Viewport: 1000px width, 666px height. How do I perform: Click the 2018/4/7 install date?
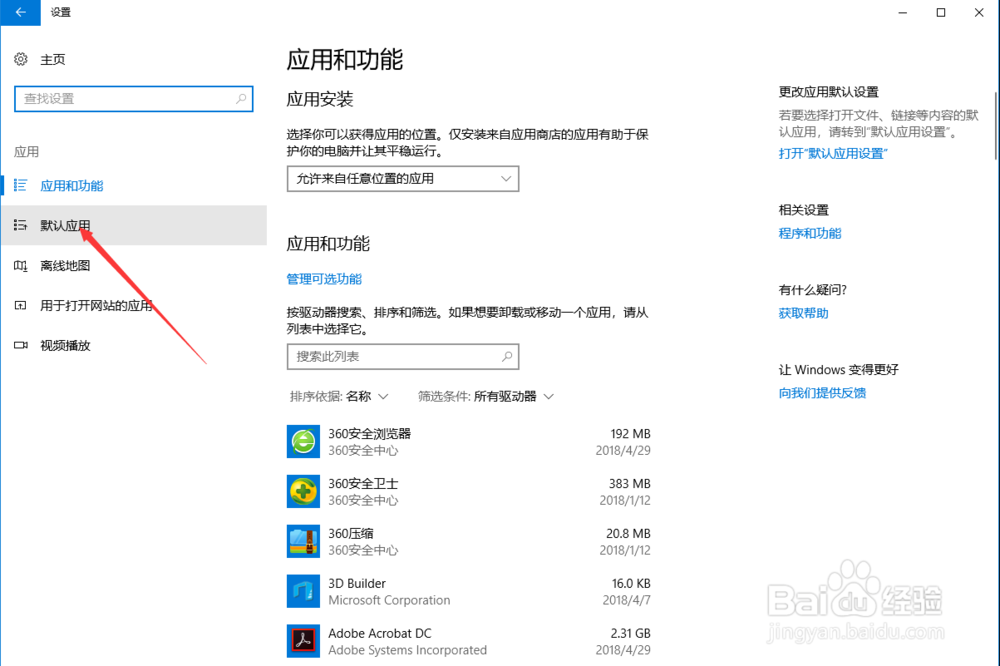click(x=626, y=600)
